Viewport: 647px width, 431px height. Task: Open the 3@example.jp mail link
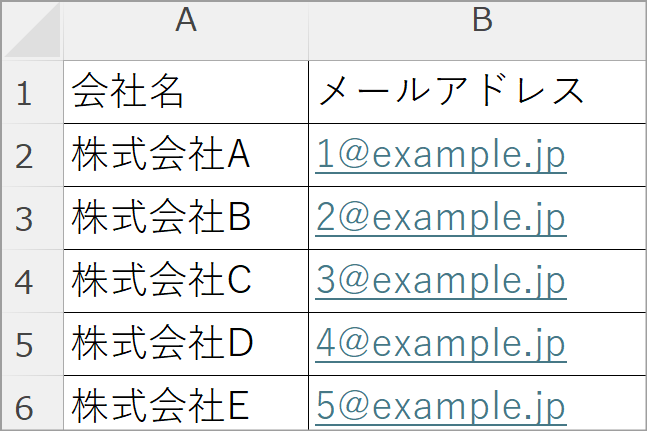click(x=441, y=281)
